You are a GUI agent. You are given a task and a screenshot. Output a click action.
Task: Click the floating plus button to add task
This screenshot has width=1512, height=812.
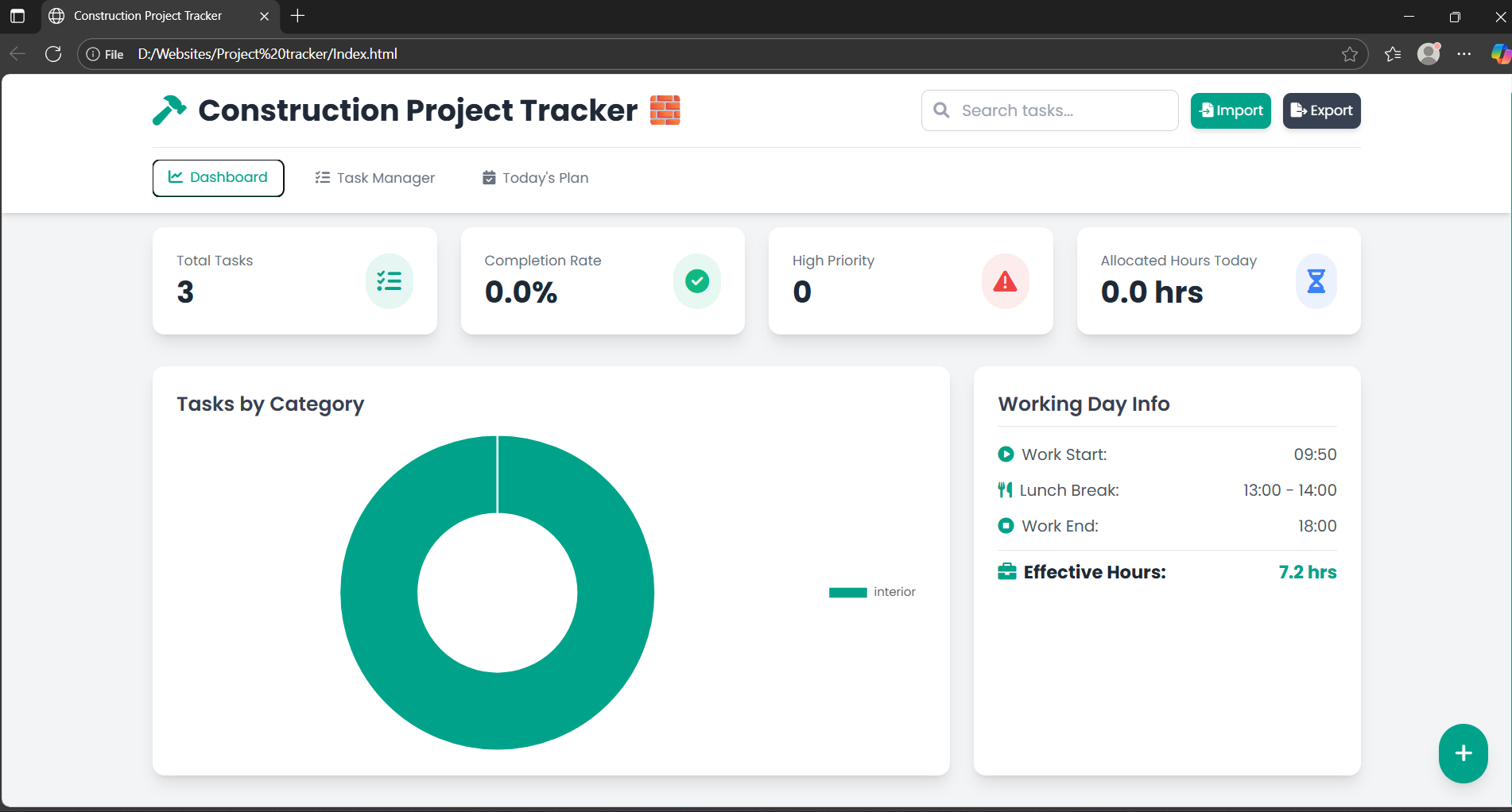click(1463, 753)
